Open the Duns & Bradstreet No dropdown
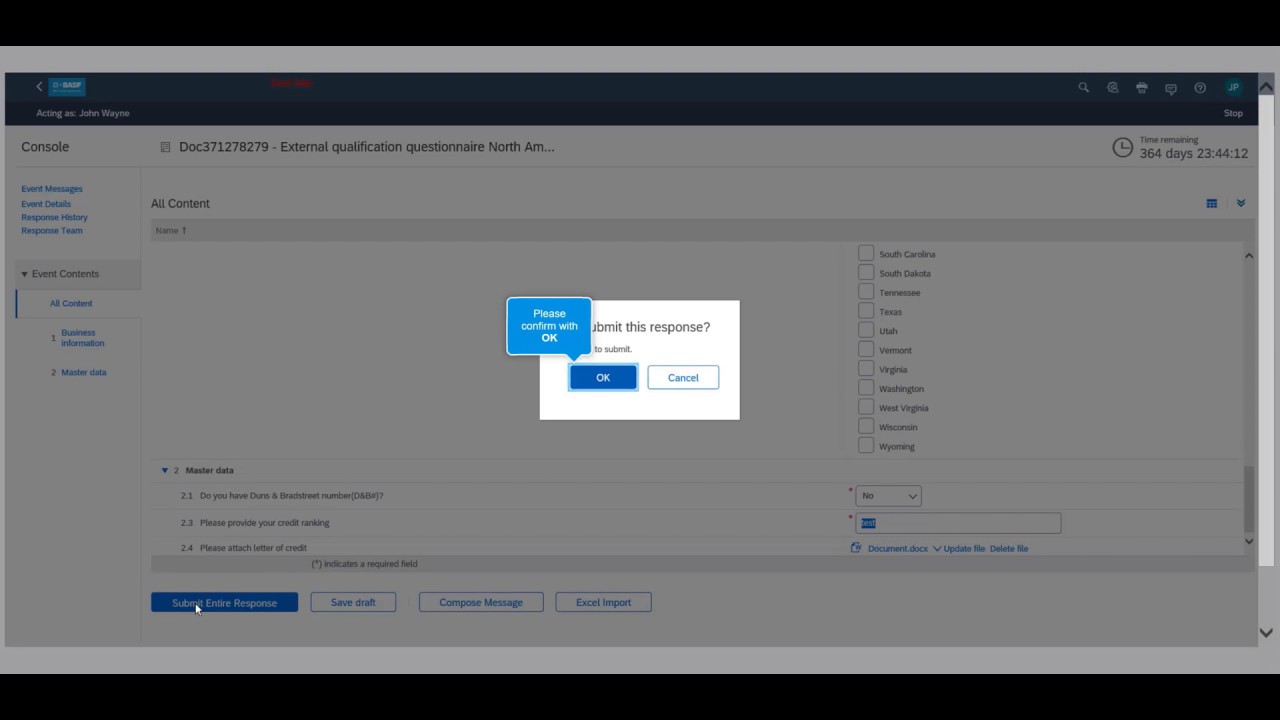 pos(888,496)
